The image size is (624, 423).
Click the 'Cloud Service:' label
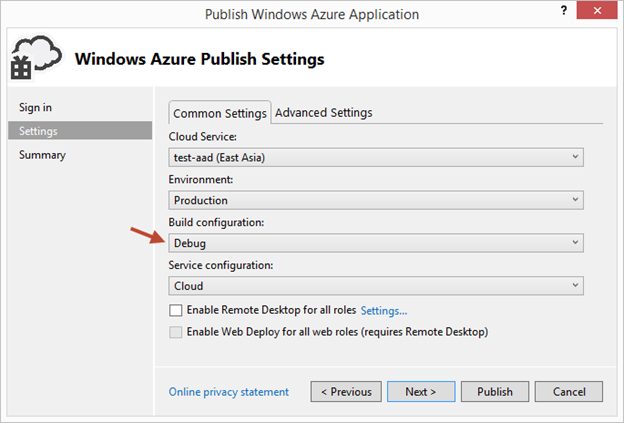pos(203,136)
